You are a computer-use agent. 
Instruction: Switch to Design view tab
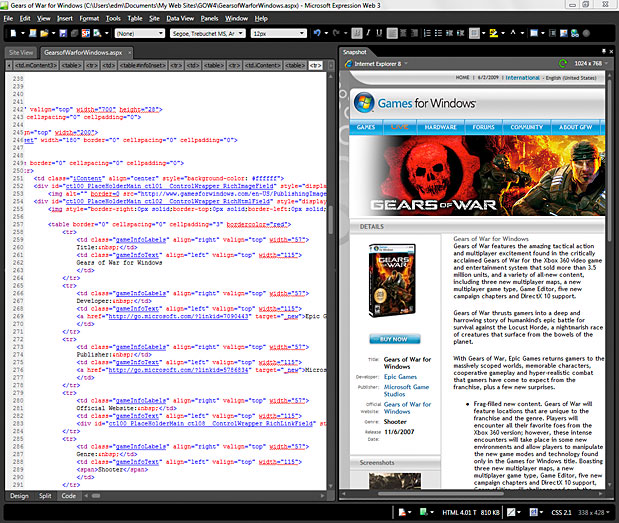19,495
